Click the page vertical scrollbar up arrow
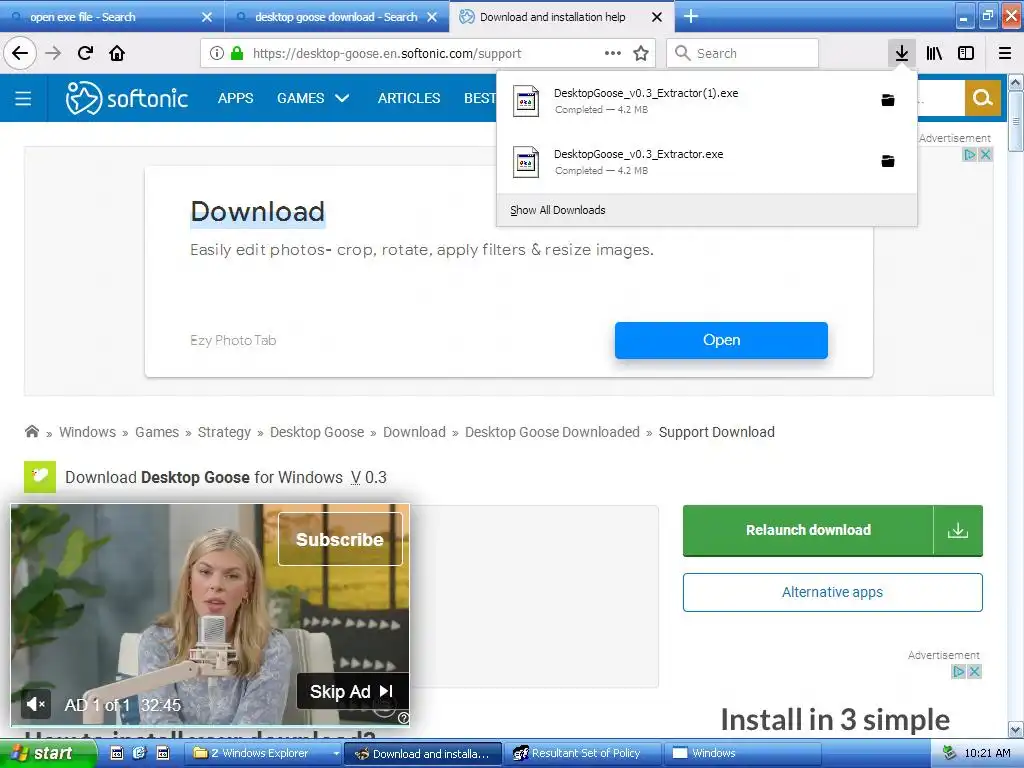Screen dimensions: 1024x768 pos(1015,83)
